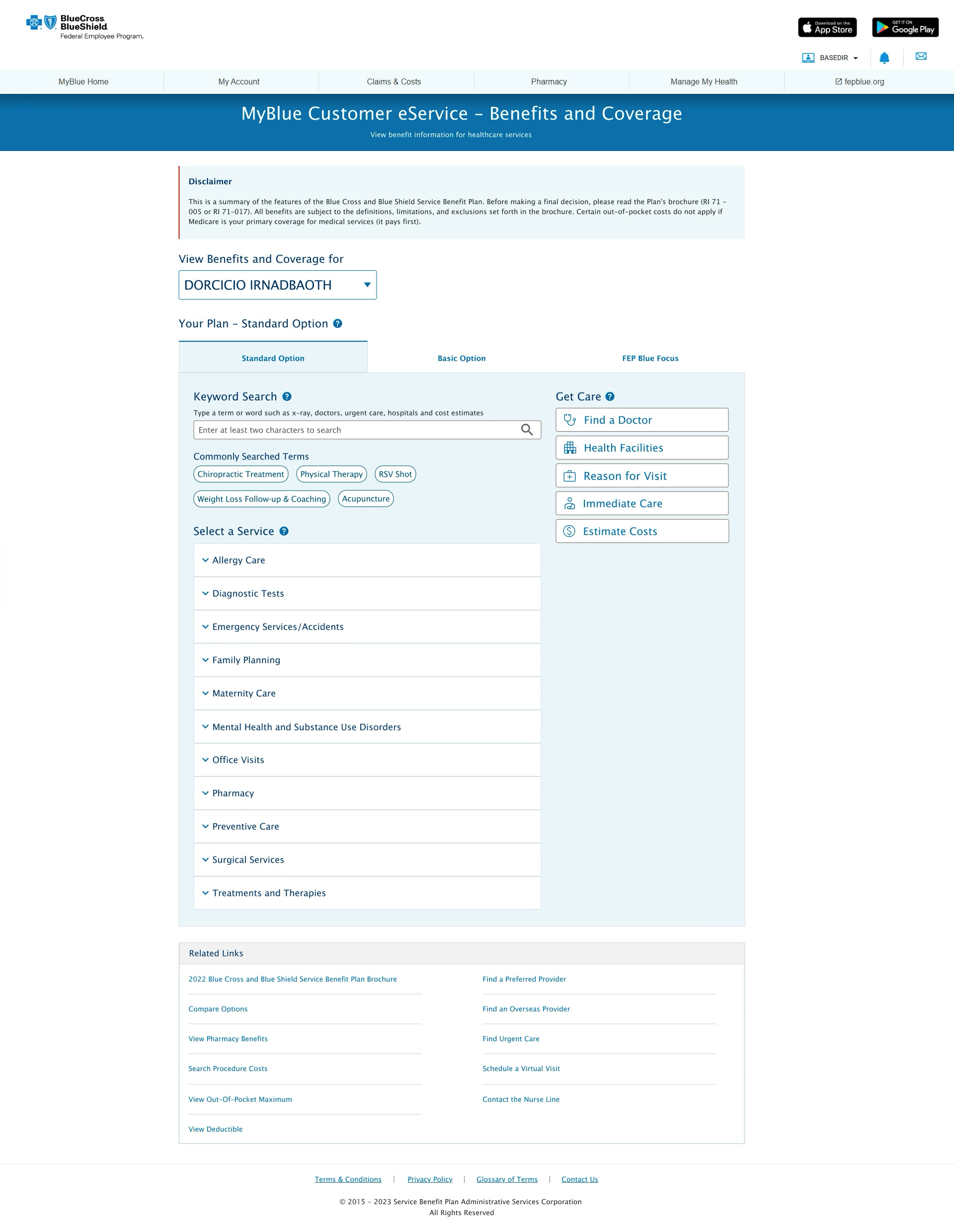Click Keyword Search help question mark
Viewport: 954px width, 1232px height.
287,396
